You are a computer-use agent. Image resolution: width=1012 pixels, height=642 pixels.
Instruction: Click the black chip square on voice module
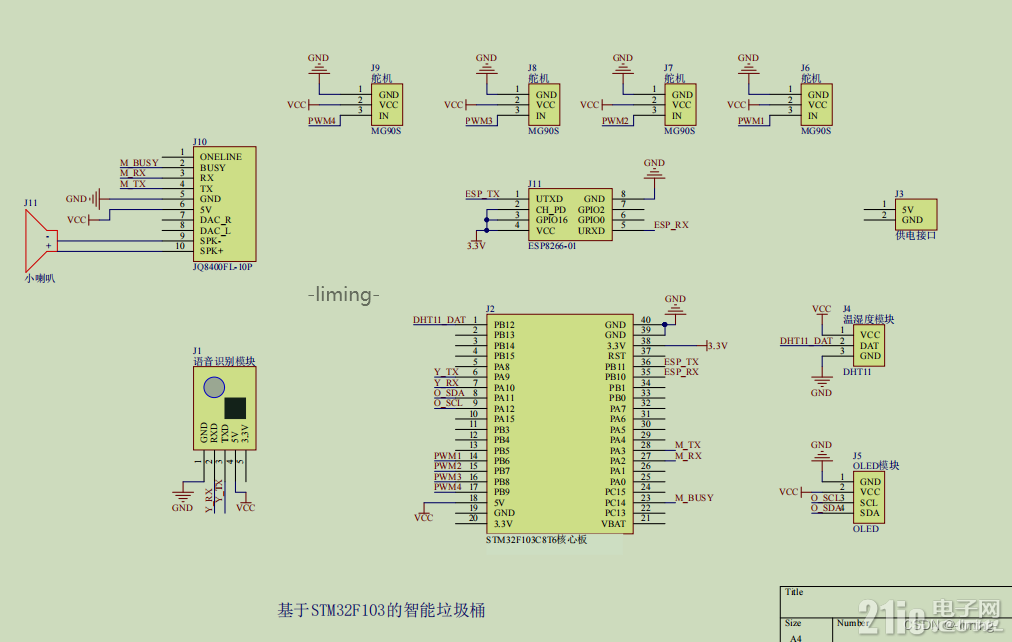click(235, 408)
